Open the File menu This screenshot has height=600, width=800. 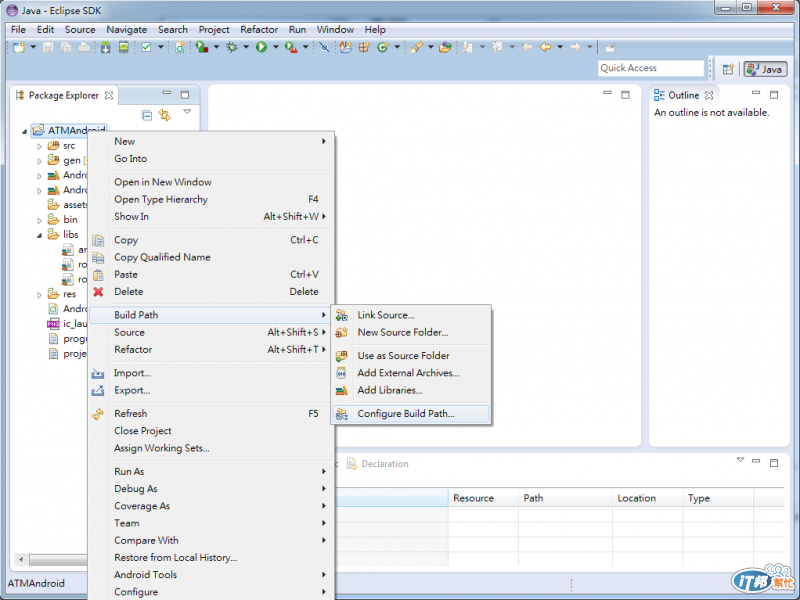pos(18,30)
